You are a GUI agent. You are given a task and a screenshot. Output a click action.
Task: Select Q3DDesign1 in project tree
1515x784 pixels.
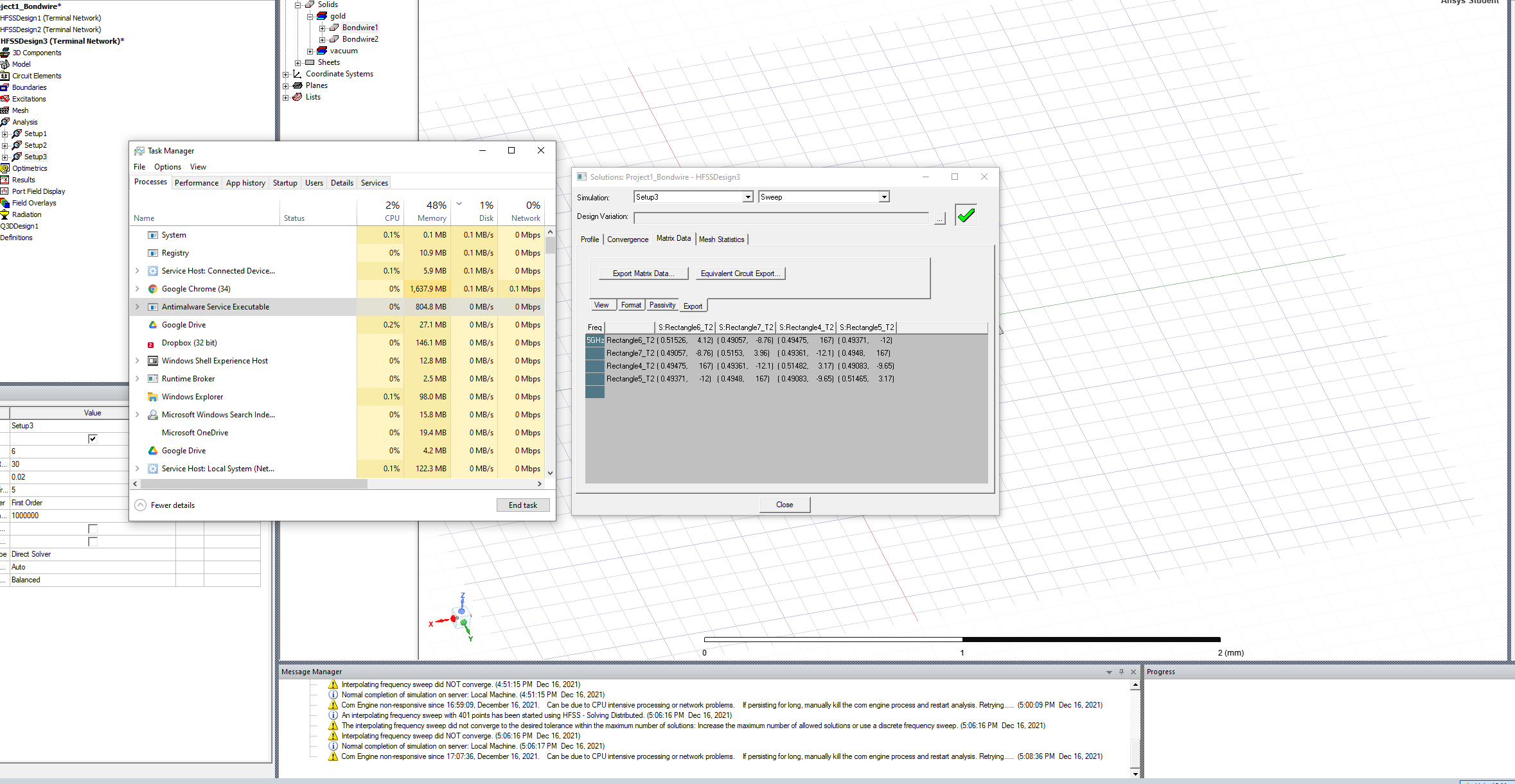[x=19, y=226]
